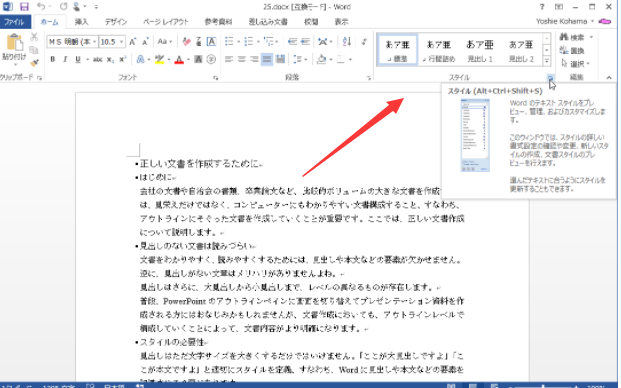
Task: Expand the bullet list options arrow
Action: 238,42
